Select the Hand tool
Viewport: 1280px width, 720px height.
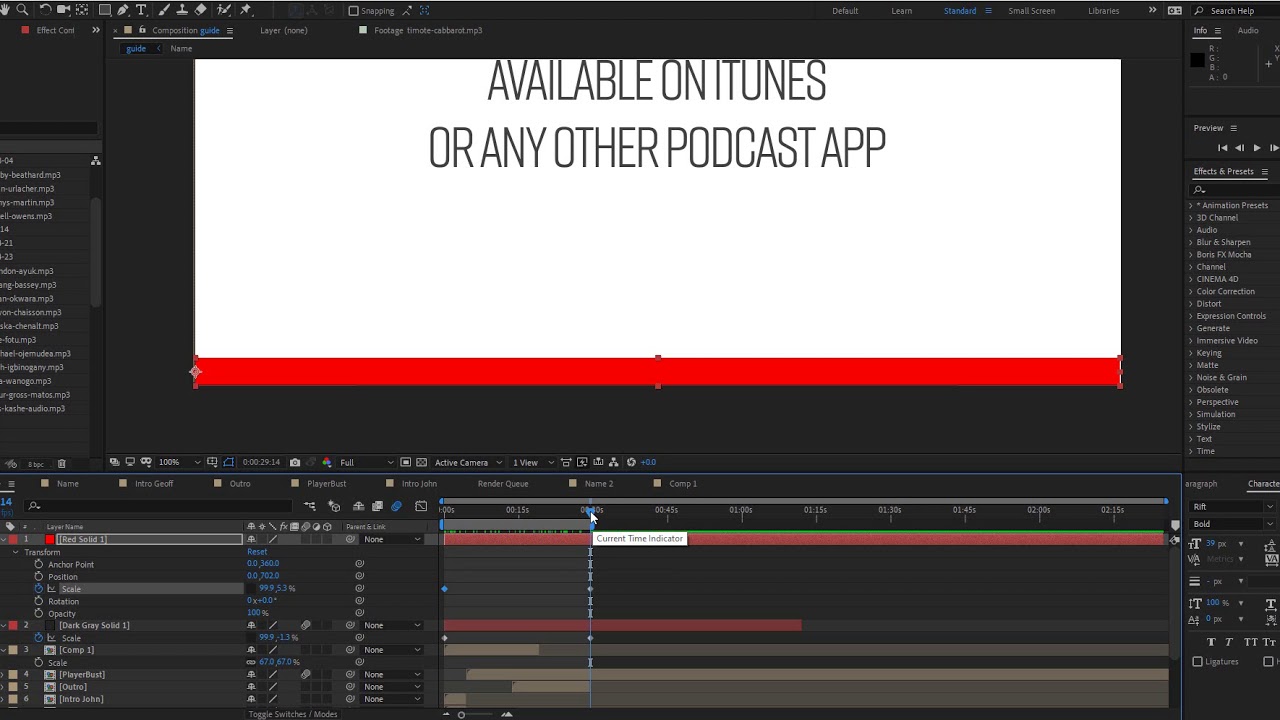click(x=6, y=10)
